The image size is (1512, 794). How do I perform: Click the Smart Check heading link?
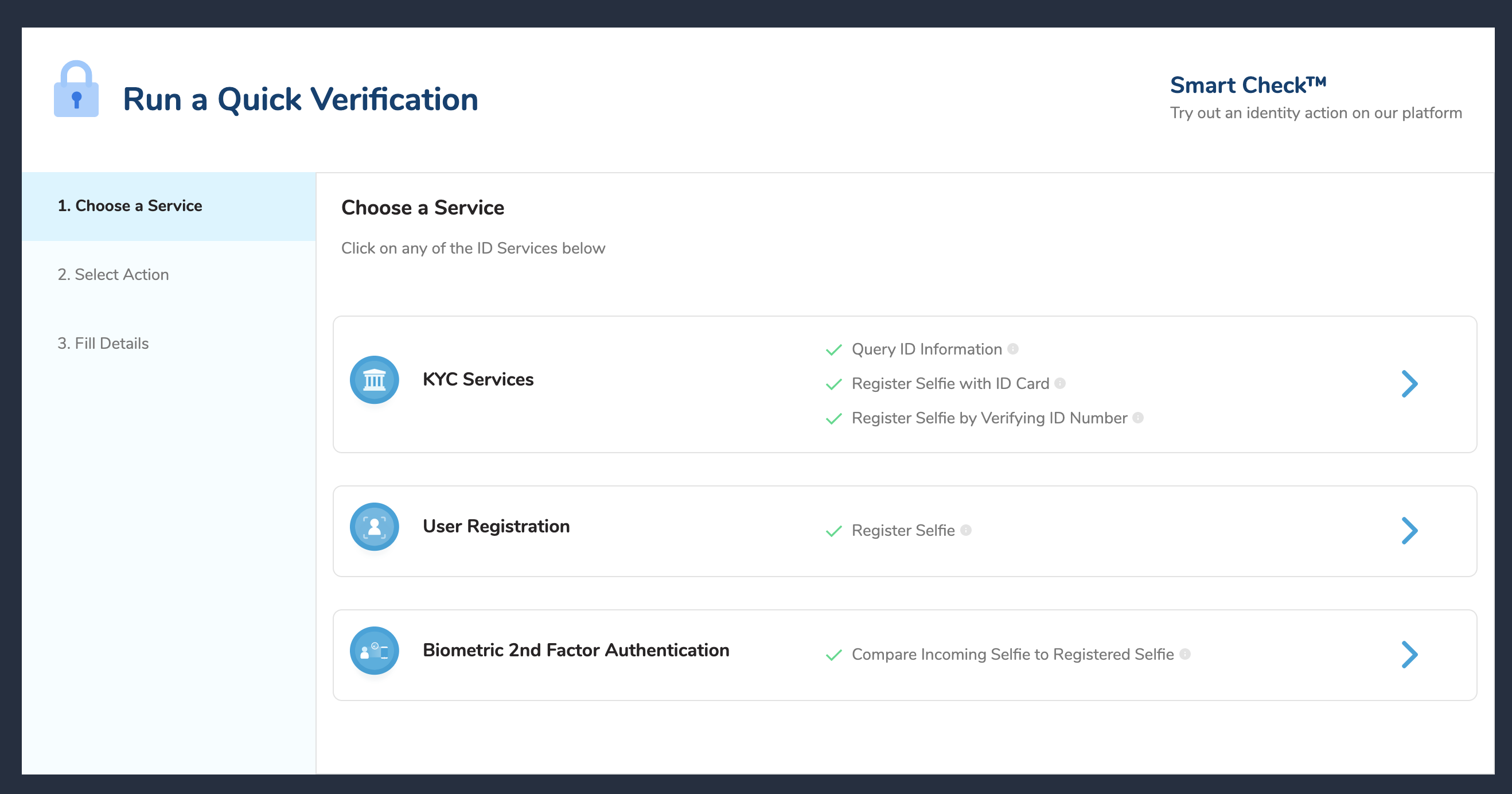(x=1247, y=85)
